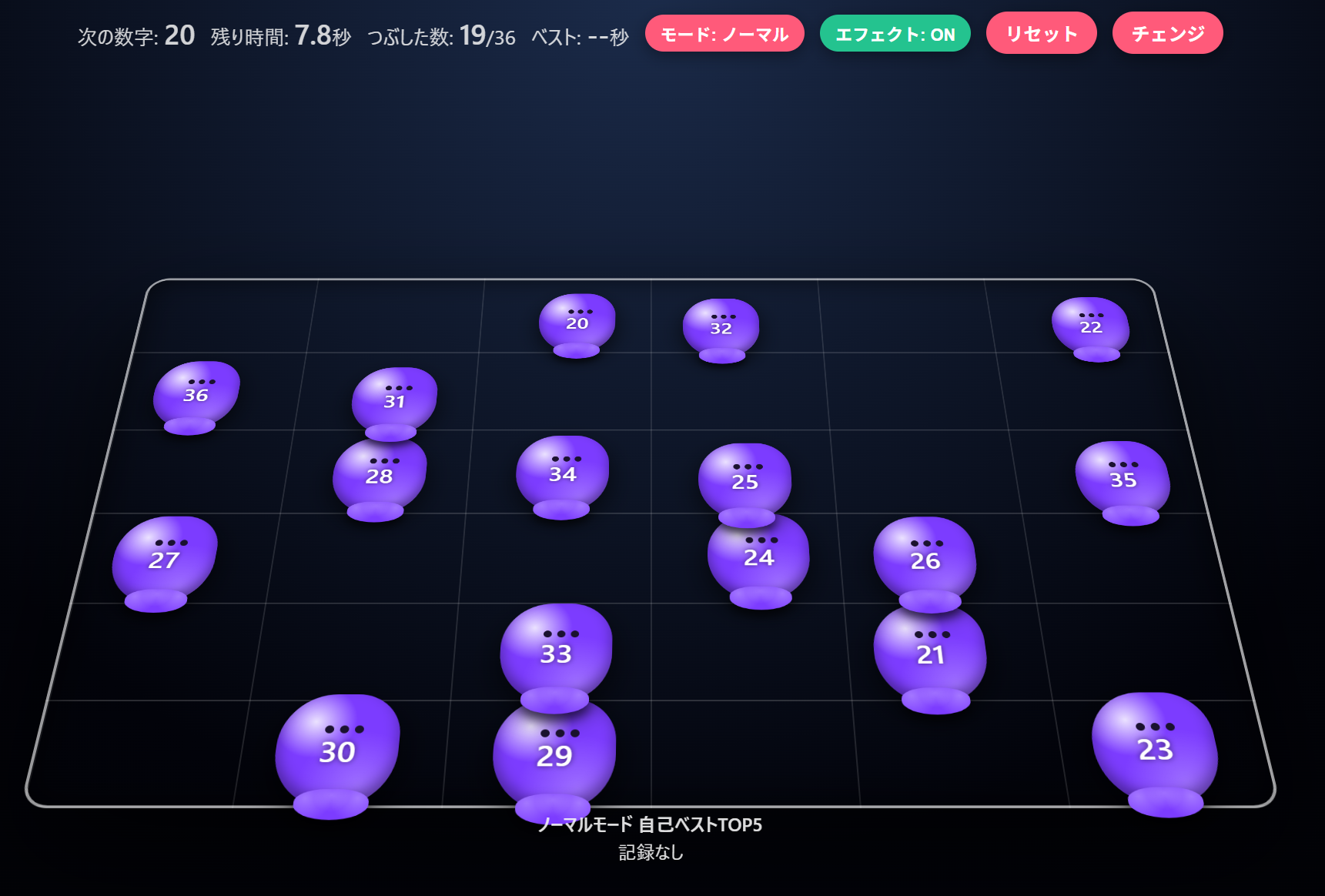Pop the purple blob numbered 23

[1155, 753]
